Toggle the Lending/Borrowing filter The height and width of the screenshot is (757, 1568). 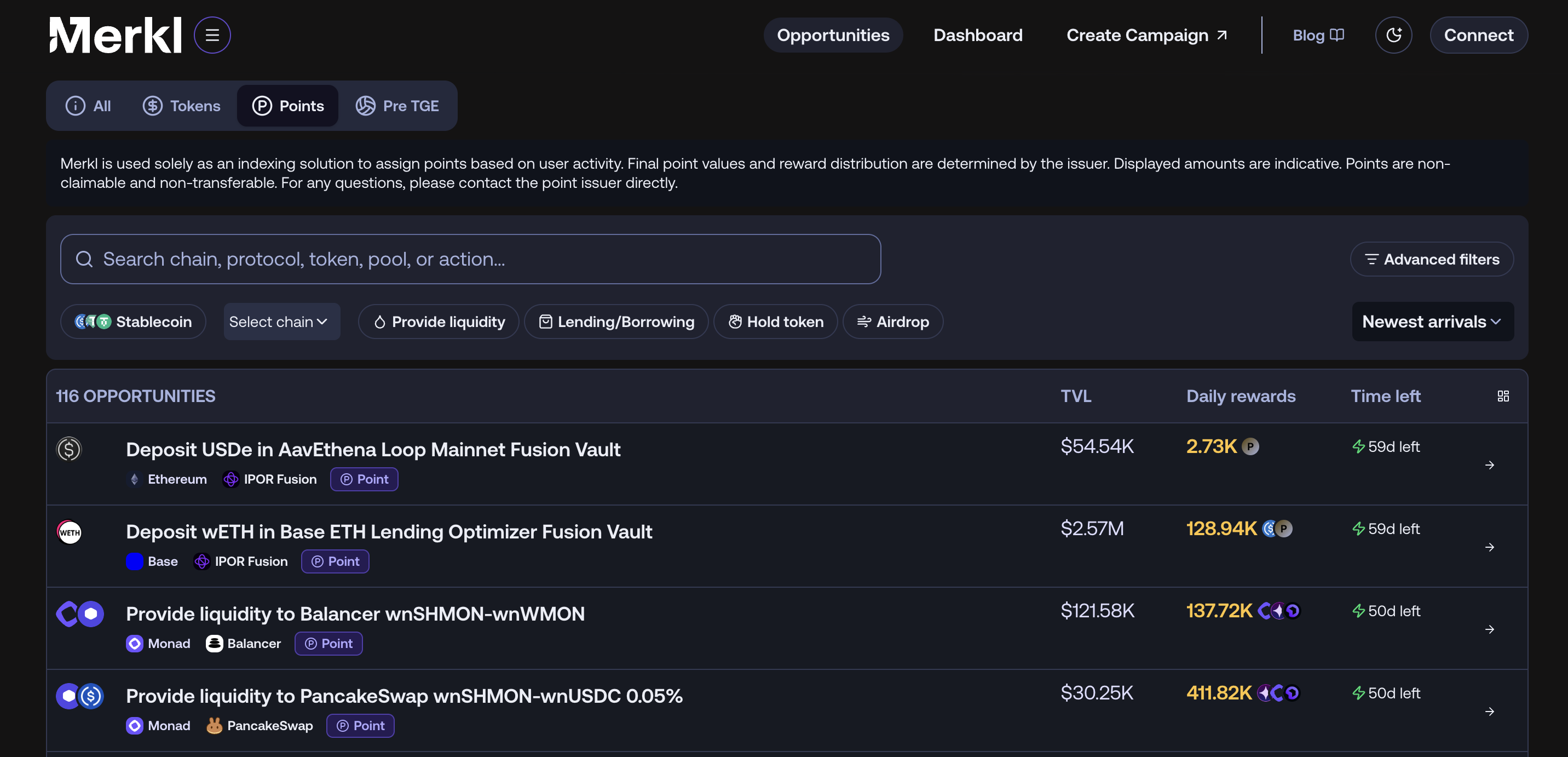[x=616, y=322]
